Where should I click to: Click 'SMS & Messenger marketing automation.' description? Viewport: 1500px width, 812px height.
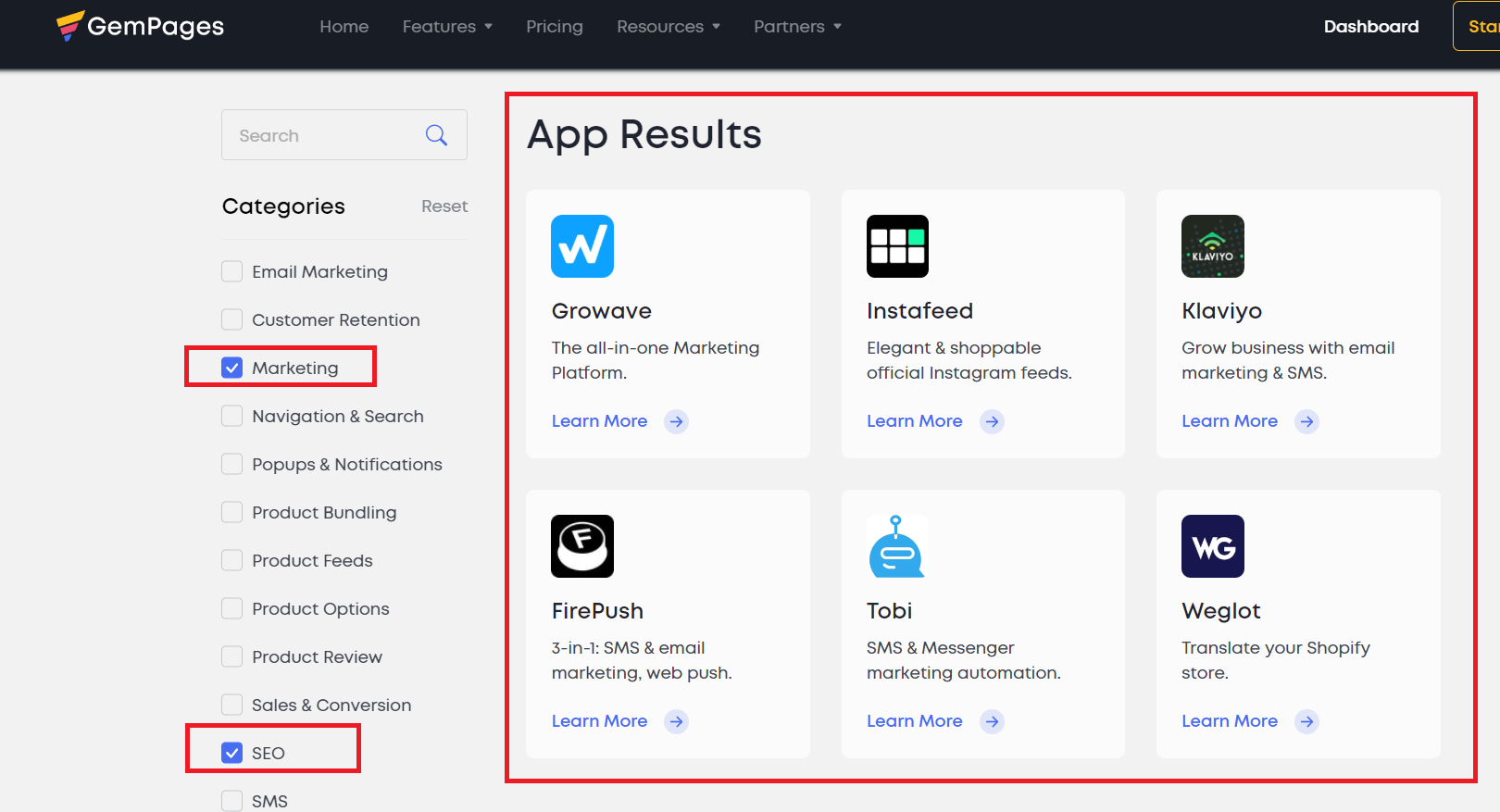point(964,660)
